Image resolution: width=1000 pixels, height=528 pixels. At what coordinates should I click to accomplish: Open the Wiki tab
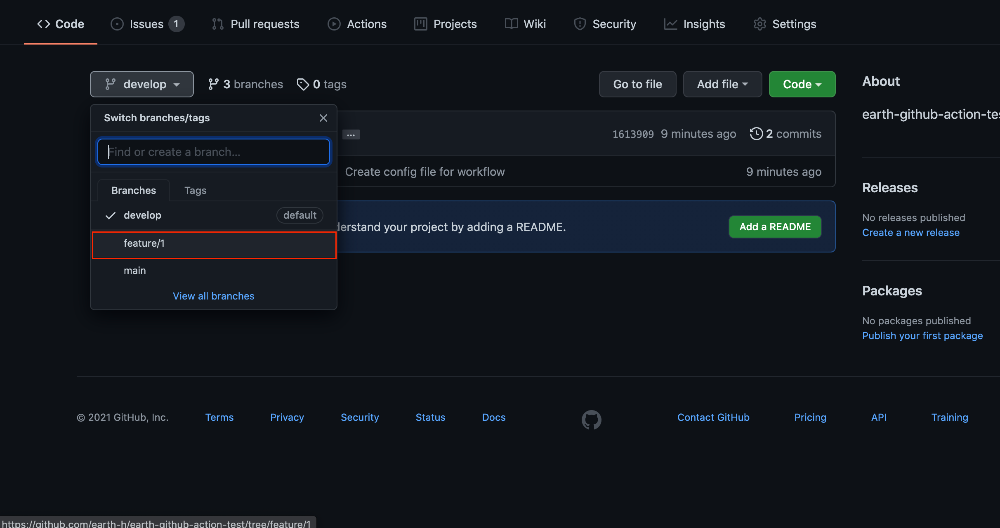click(x=526, y=24)
